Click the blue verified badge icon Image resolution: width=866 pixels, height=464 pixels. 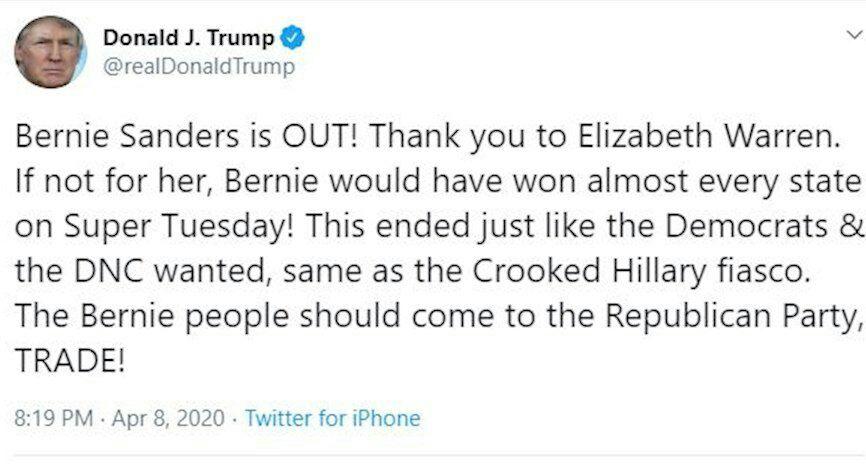click(293, 38)
